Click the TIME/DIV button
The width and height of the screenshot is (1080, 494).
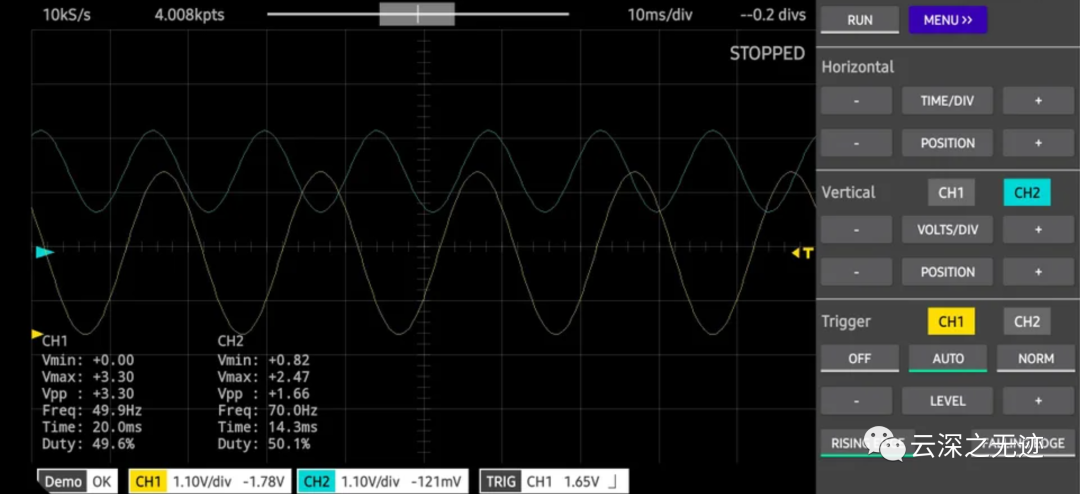(947, 101)
